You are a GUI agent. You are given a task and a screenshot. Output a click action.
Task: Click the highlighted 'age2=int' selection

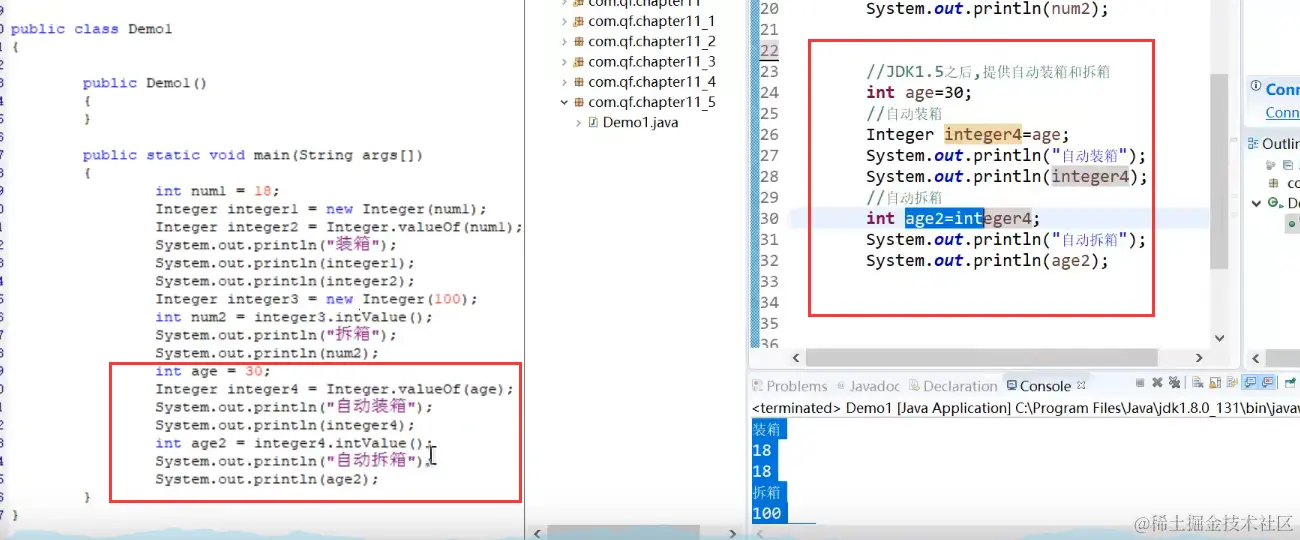click(x=944, y=218)
